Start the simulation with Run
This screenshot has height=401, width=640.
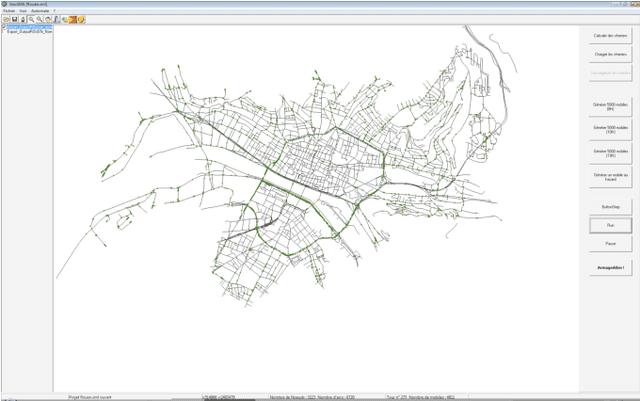coord(610,225)
